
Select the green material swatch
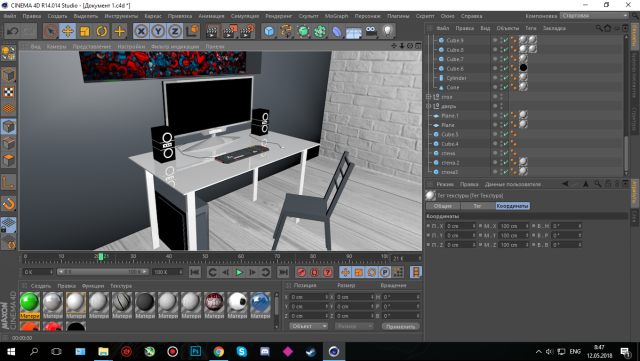click(30, 303)
